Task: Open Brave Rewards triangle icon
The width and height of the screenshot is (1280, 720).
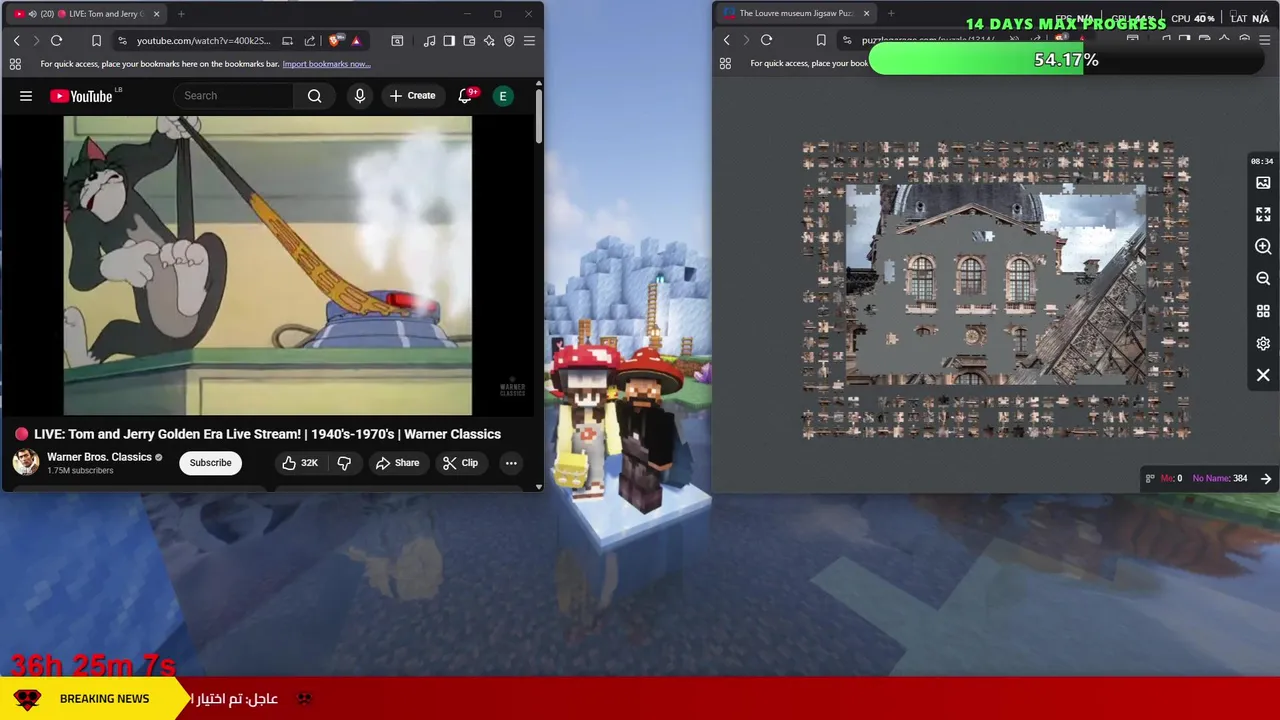Action: [x=356, y=41]
